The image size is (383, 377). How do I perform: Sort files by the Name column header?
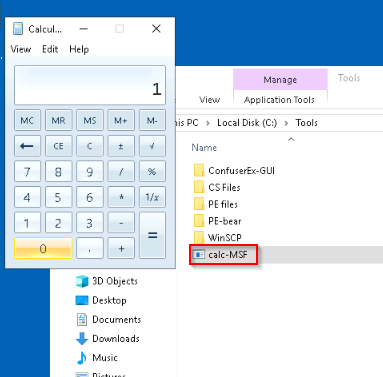coord(204,148)
